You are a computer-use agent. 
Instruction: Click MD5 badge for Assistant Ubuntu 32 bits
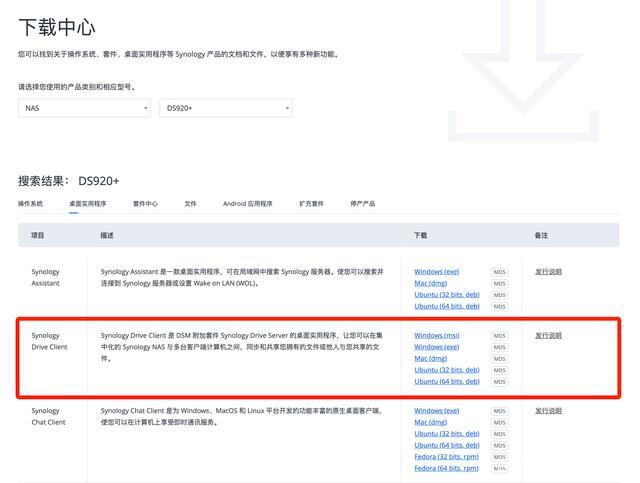(500, 295)
